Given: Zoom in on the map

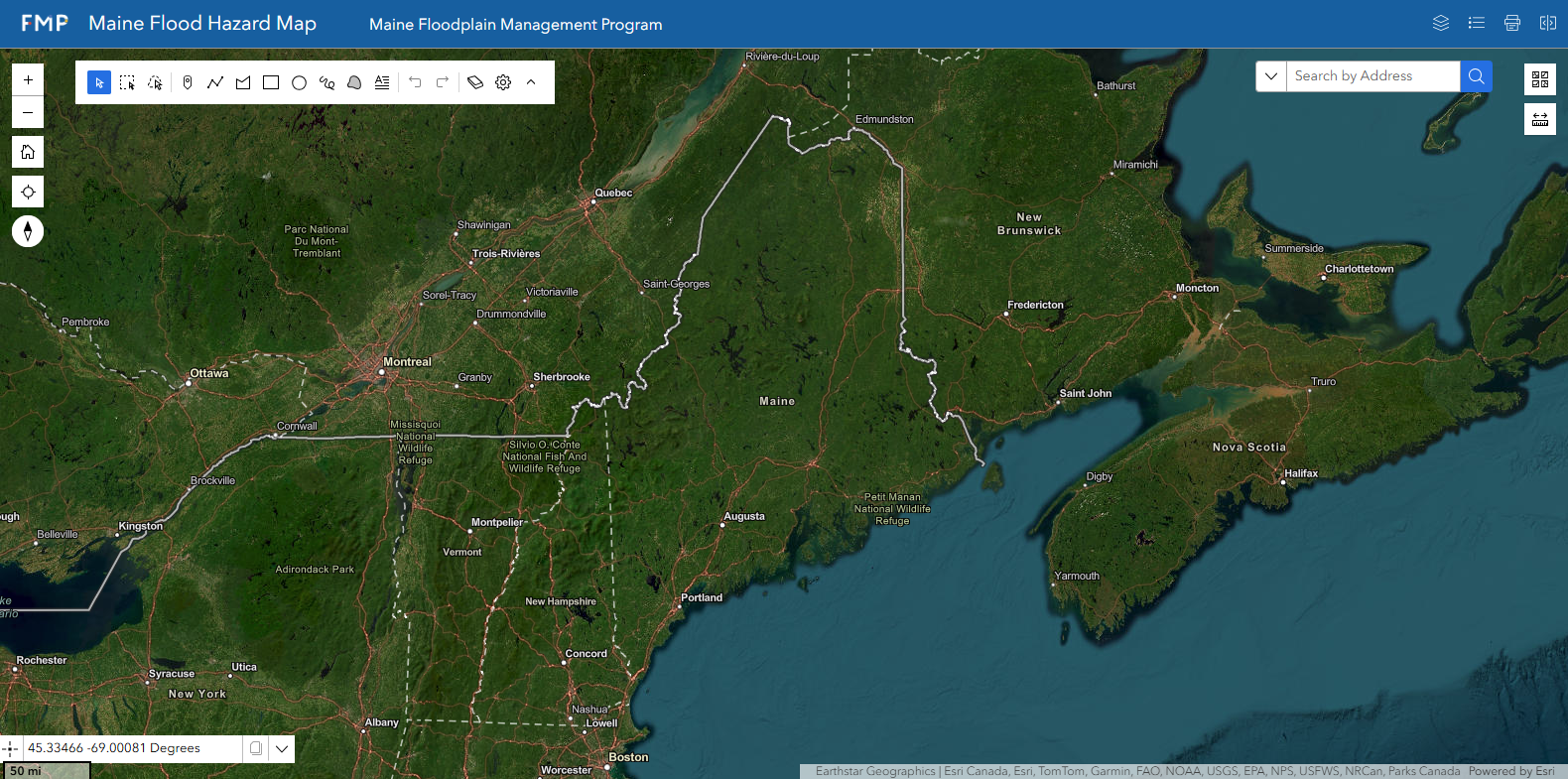Looking at the screenshot, I should (28, 79).
